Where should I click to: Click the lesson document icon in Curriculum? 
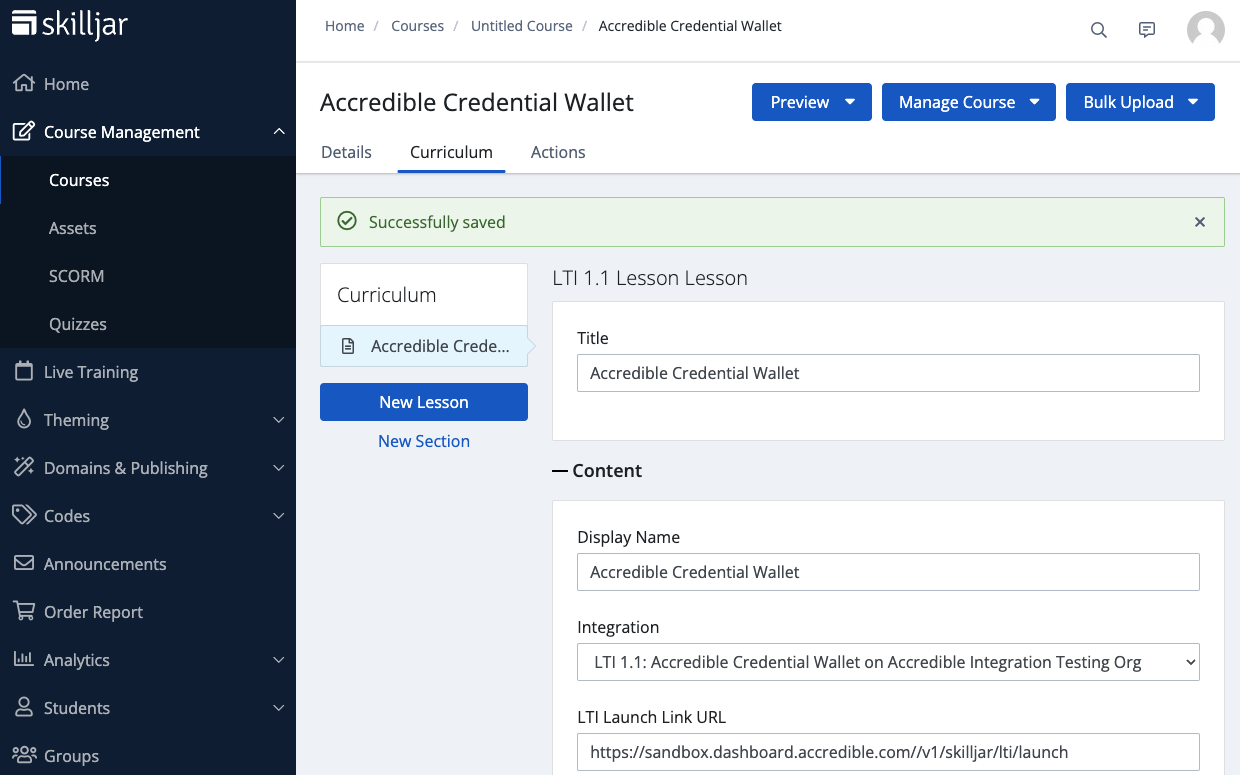348,346
